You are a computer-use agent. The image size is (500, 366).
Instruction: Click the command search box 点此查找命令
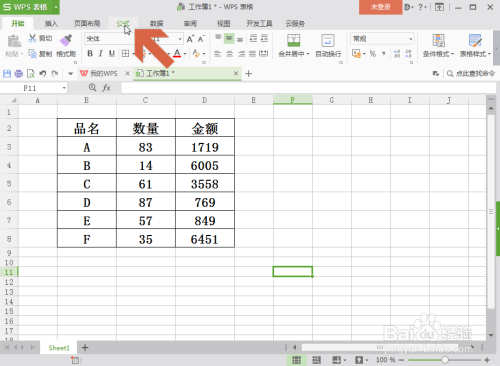pyautogui.click(x=471, y=73)
